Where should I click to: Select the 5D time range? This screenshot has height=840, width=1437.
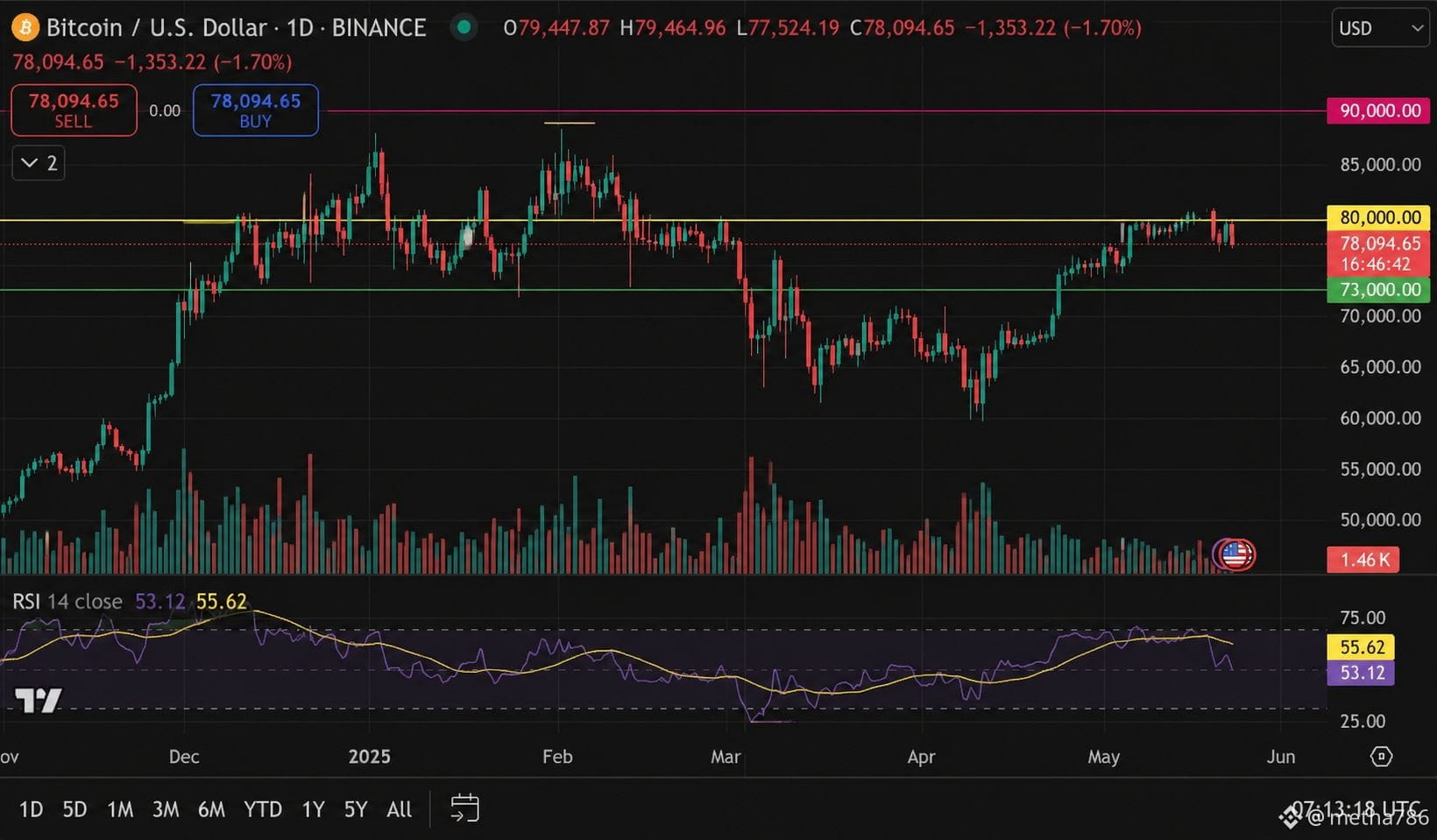[74, 809]
